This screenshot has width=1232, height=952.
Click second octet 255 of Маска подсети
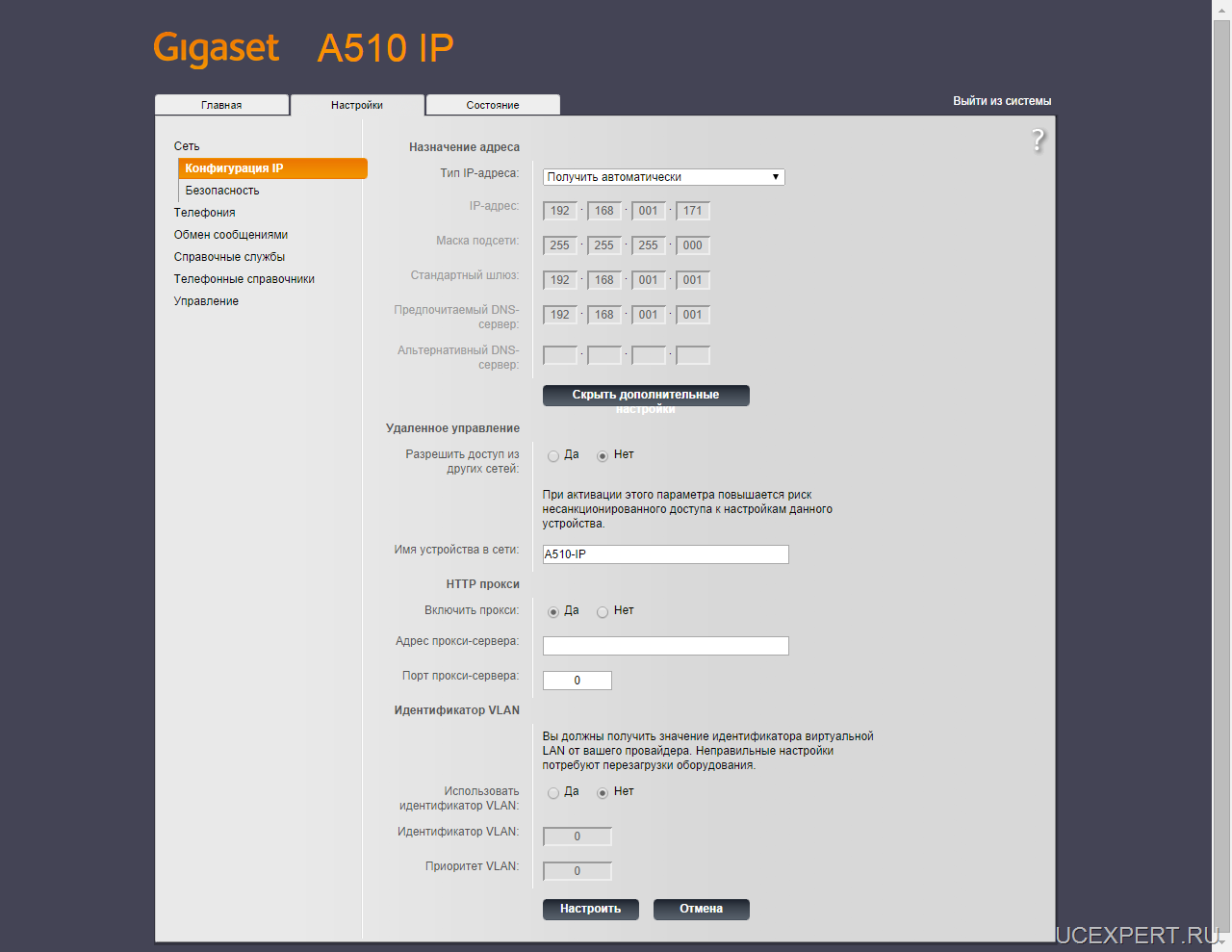[x=604, y=245]
